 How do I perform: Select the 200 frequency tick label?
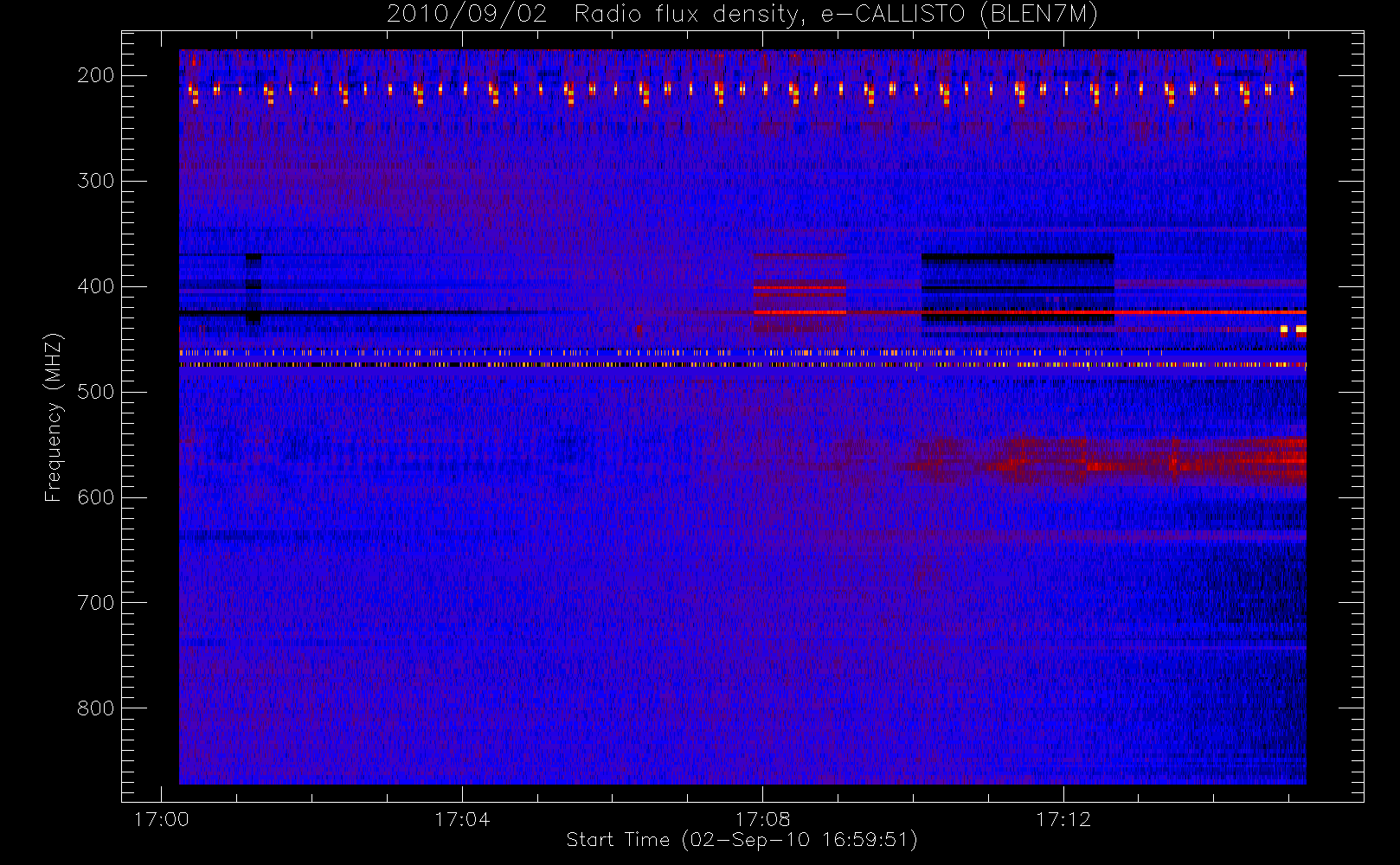pyautogui.click(x=96, y=75)
